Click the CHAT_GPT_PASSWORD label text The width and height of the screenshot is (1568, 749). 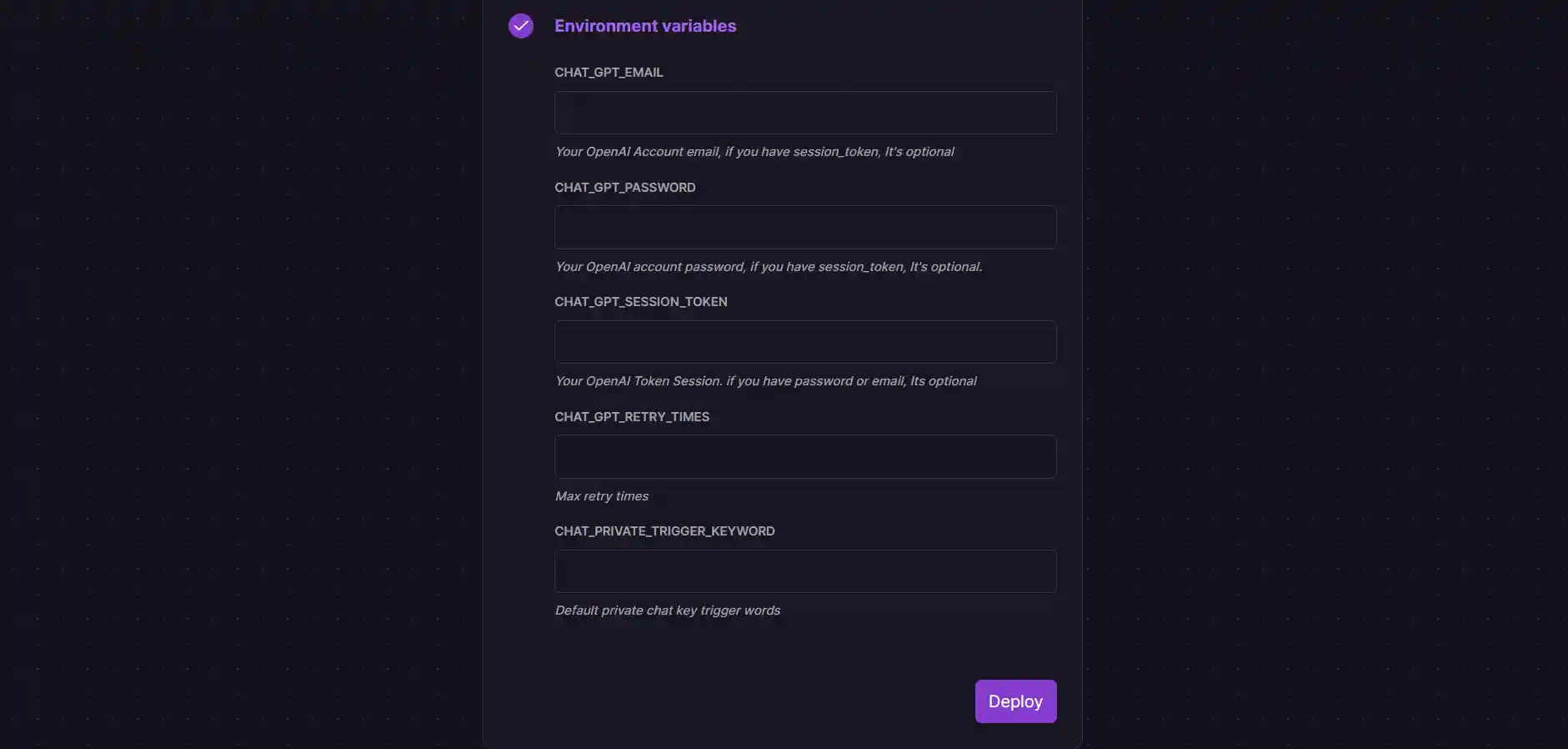(x=624, y=188)
